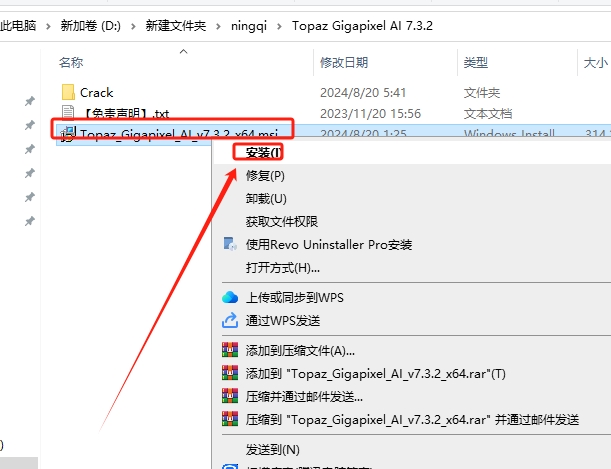611x469 pixels.
Task: Select the Topaz Gigapixel msi installer icon
Action: pos(68,134)
